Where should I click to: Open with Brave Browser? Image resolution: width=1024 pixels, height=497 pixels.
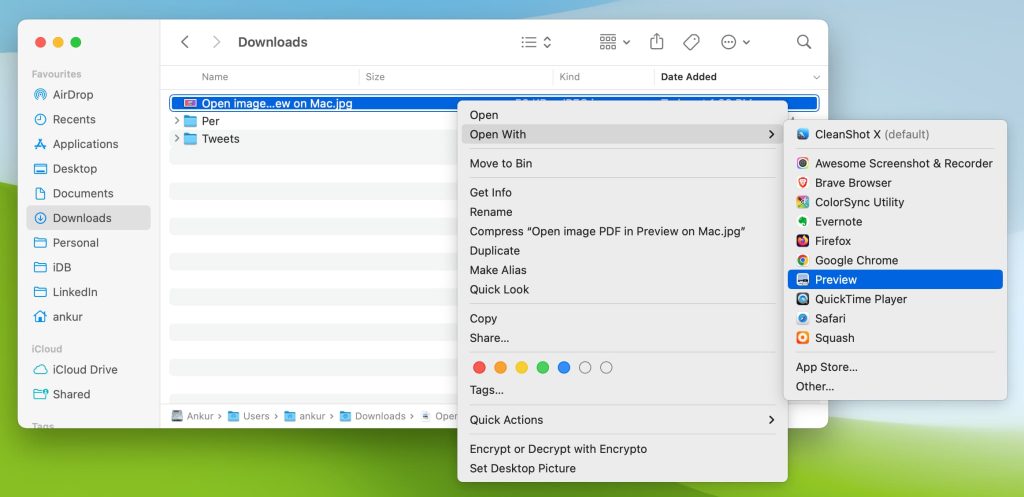895,183
